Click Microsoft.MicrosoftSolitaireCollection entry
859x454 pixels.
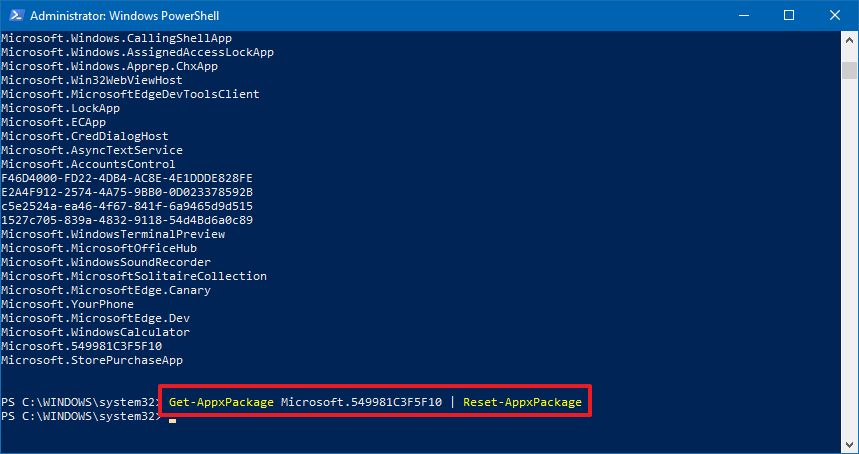[134, 276]
